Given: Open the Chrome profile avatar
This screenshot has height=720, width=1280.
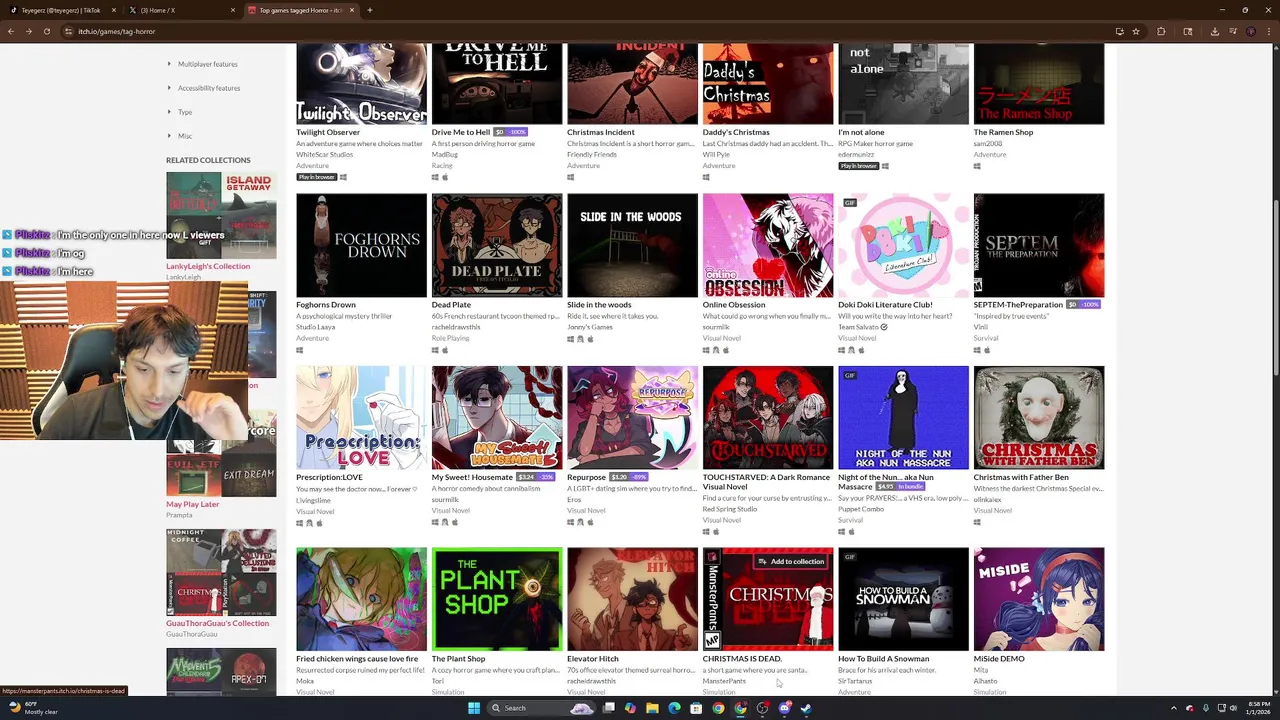Looking at the screenshot, I should click(x=1251, y=31).
